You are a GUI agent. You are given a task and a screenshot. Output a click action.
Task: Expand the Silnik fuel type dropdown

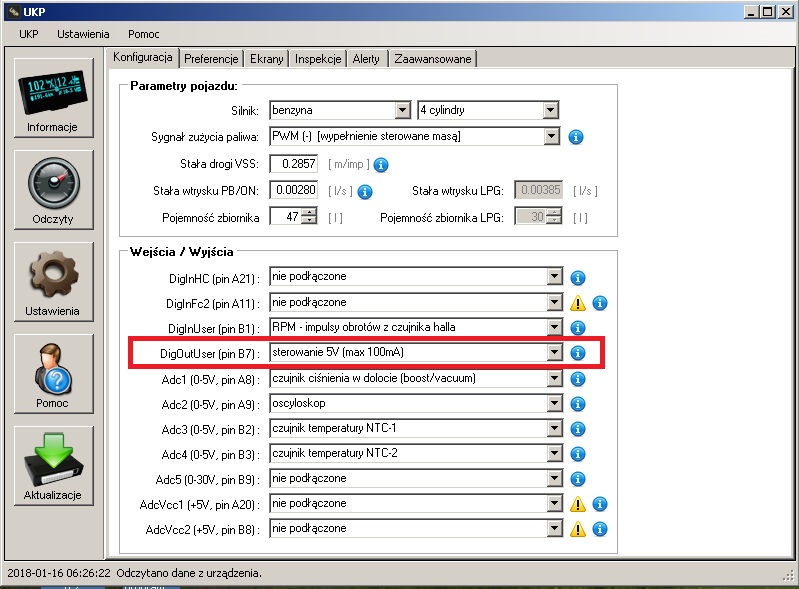tap(402, 110)
